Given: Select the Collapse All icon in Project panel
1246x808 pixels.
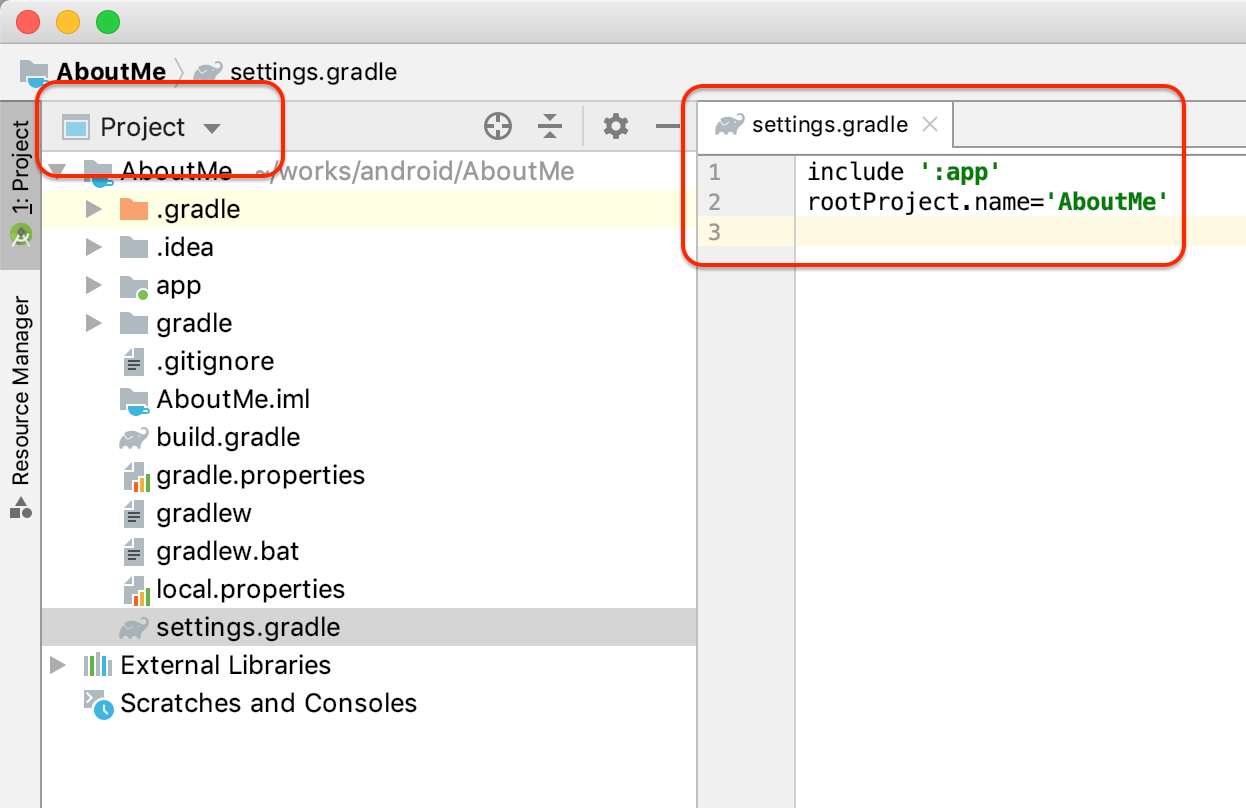Looking at the screenshot, I should [549, 126].
